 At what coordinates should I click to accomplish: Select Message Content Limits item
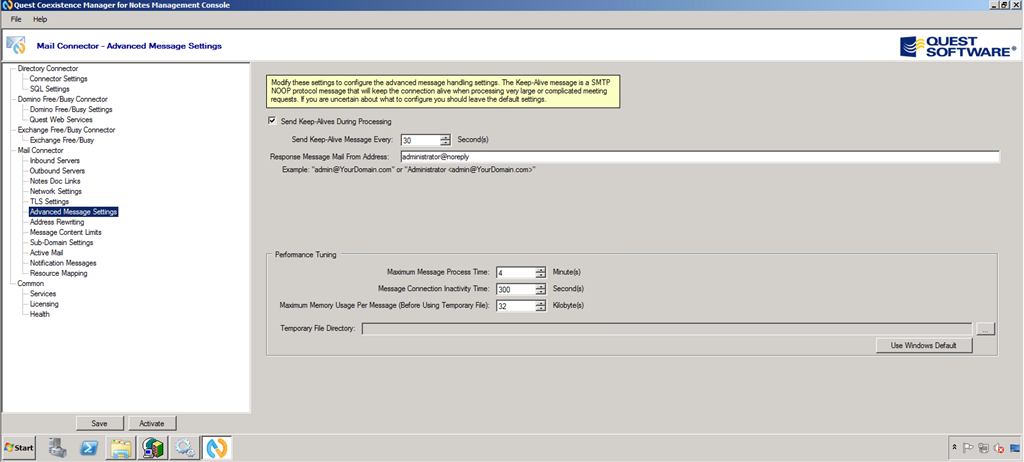pos(65,233)
